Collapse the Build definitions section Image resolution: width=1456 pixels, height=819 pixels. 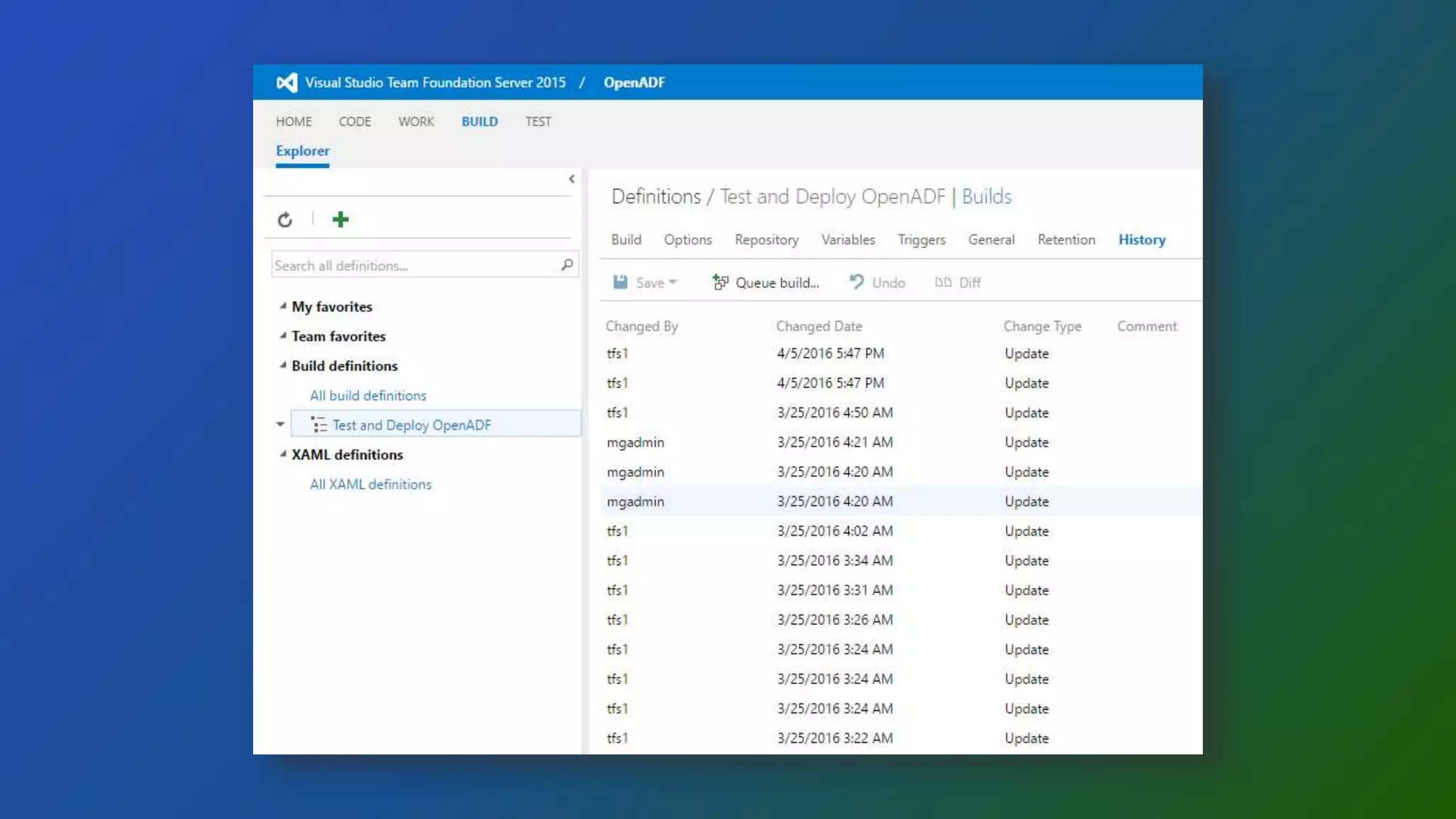pos(283,365)
